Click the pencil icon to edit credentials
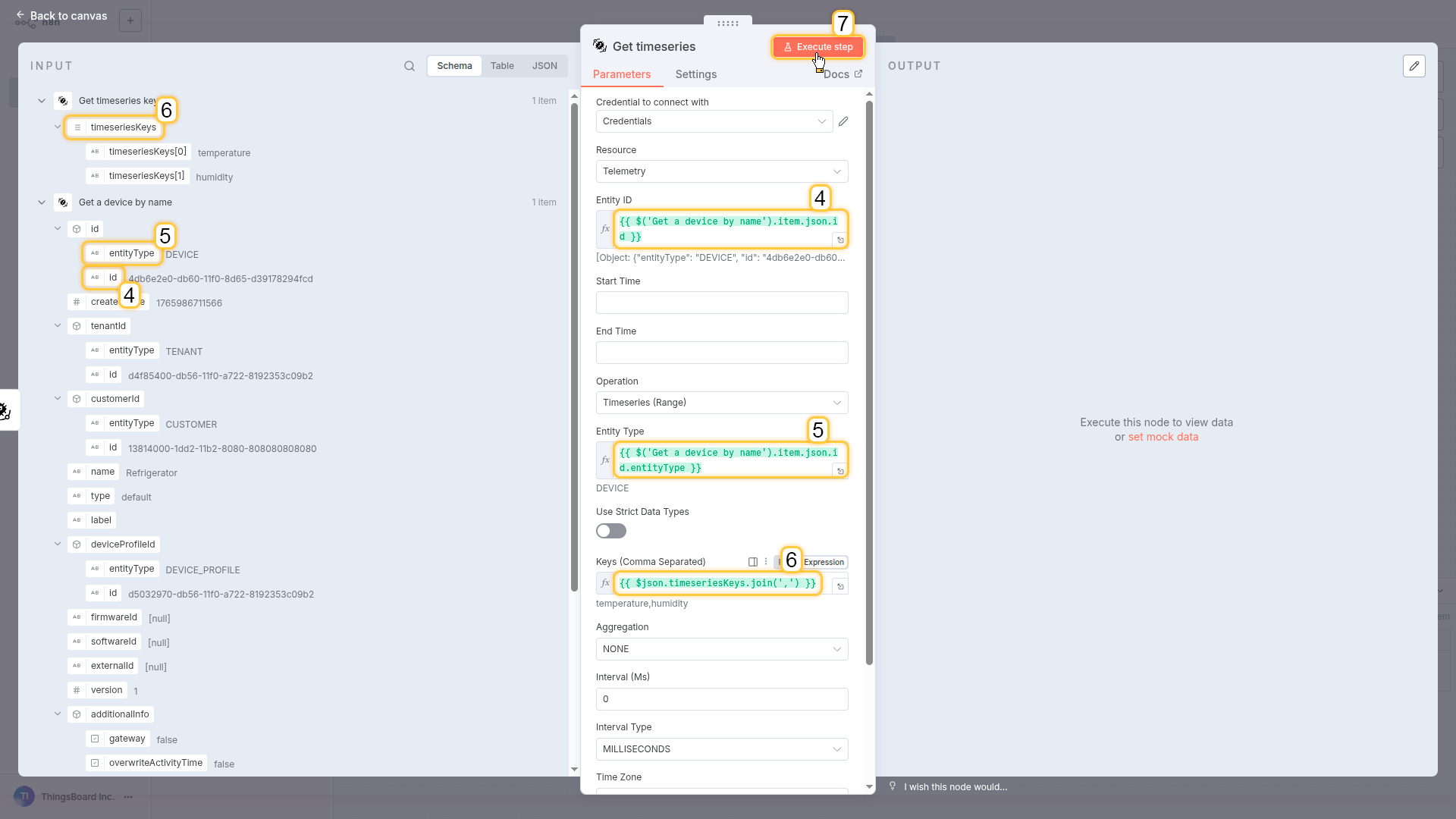Image resolution: width=1456 pixels, height=819 pixels. click(x=843, y=121)
